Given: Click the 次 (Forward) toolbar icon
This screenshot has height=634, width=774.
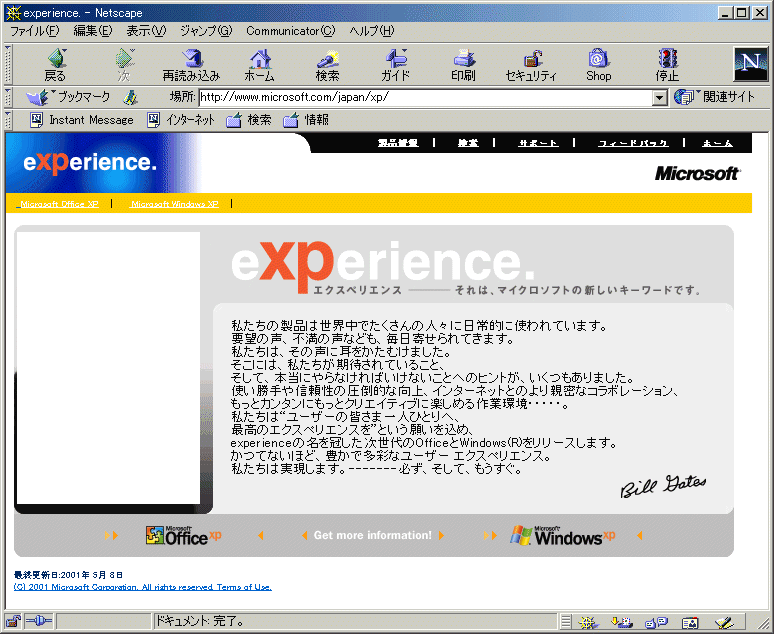Looking at the screenshot, I should tap(124, 65).
